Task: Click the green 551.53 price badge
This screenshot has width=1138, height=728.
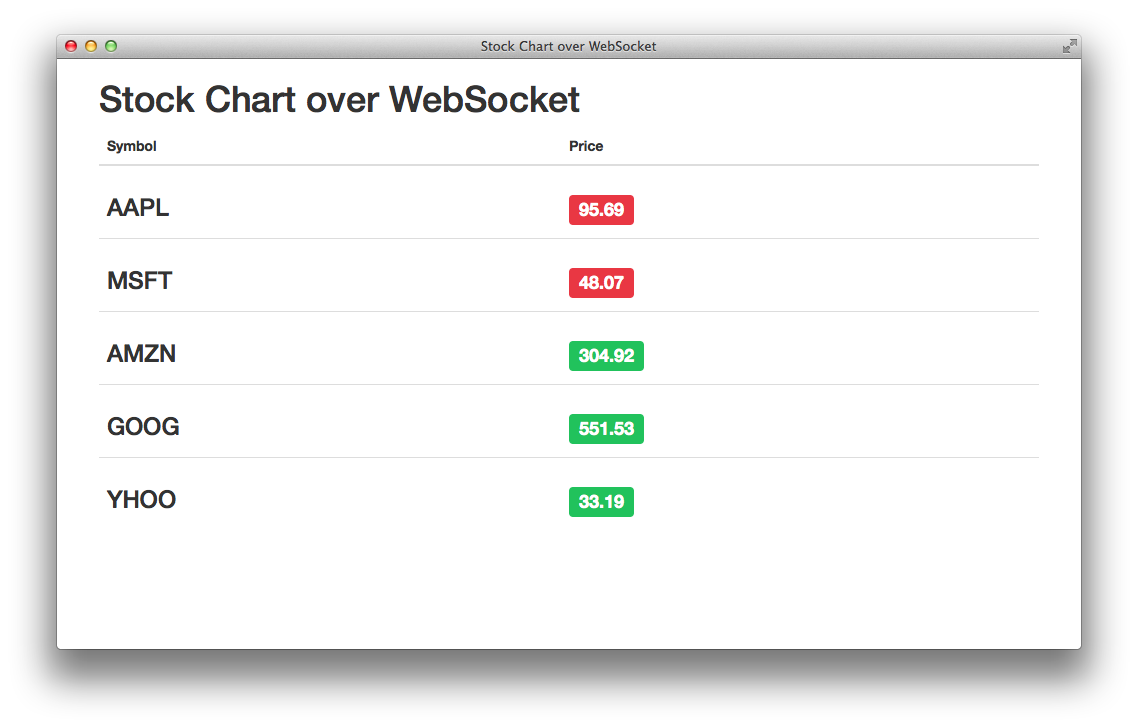Action: coord(606,429)
